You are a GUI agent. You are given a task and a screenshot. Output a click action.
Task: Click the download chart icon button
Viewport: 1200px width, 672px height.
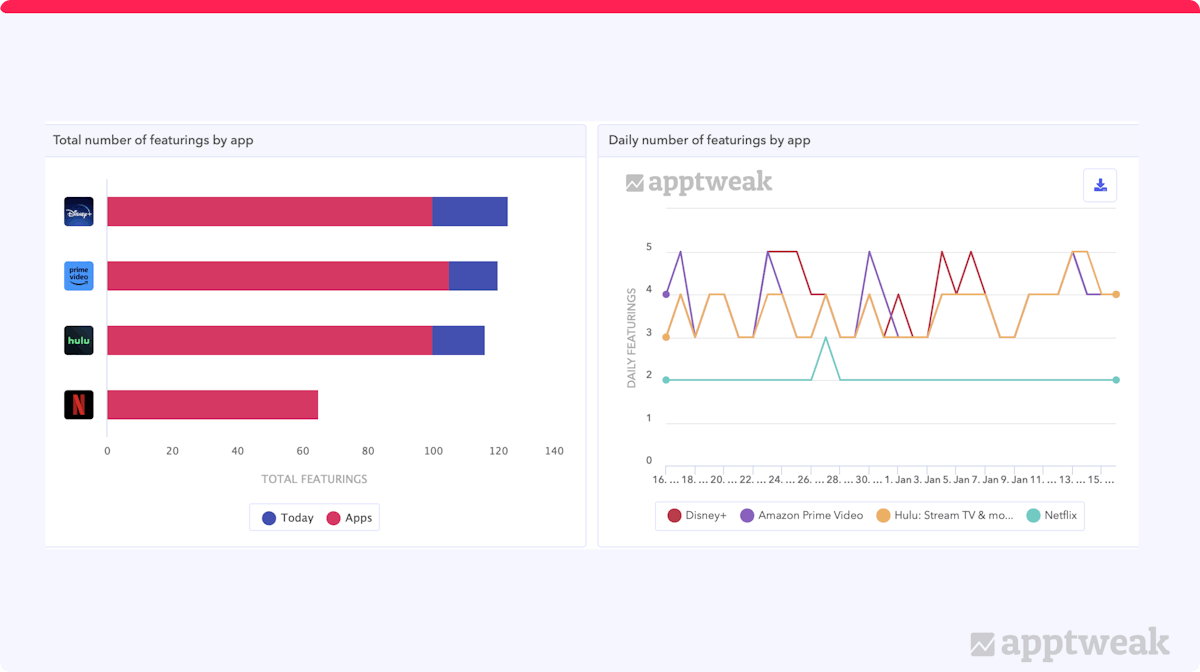pos(1100,185)
